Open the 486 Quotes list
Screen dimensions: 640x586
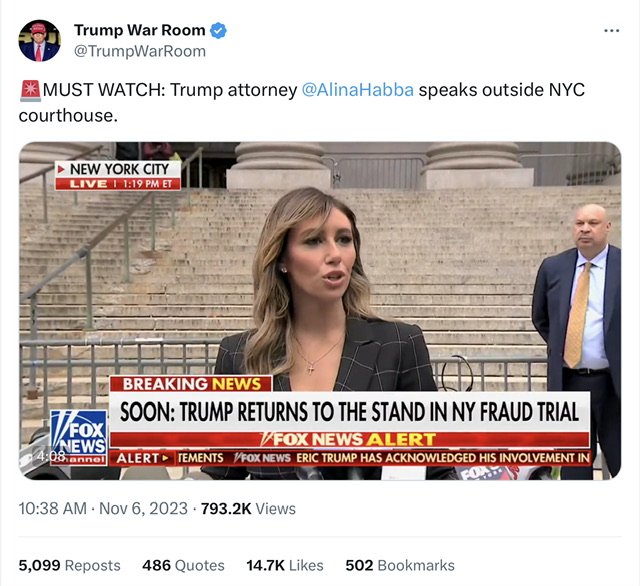pyautogui.click(x=183, y=566)
